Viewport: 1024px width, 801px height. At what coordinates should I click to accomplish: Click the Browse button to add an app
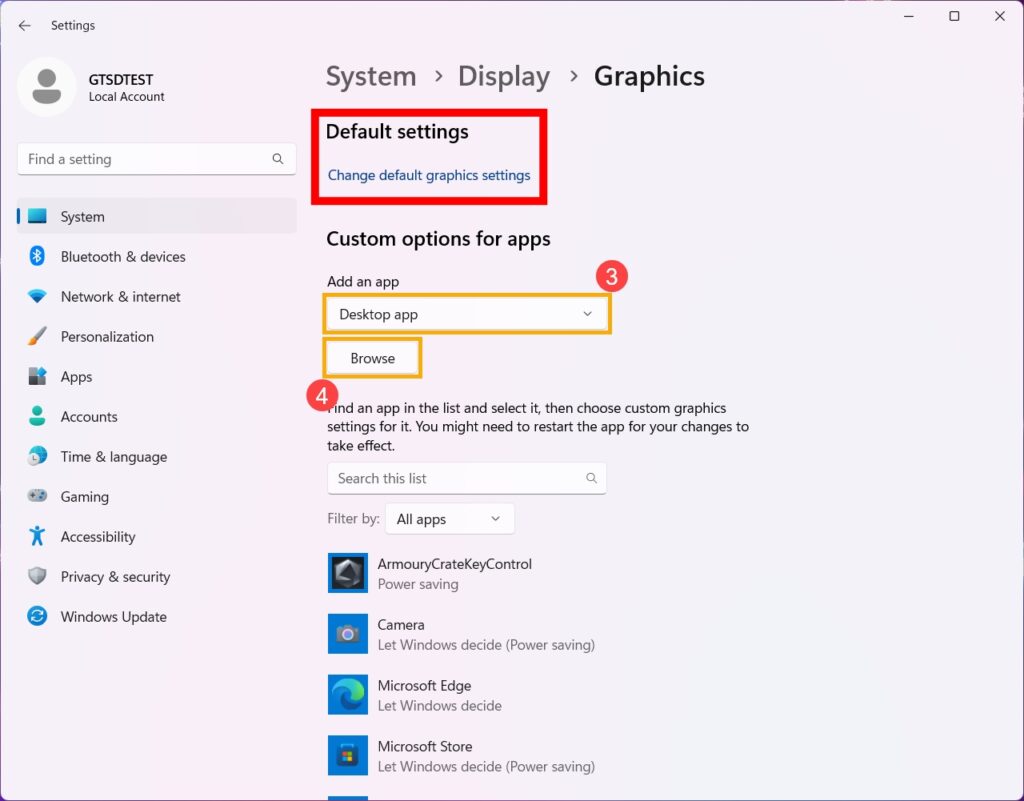371,357
